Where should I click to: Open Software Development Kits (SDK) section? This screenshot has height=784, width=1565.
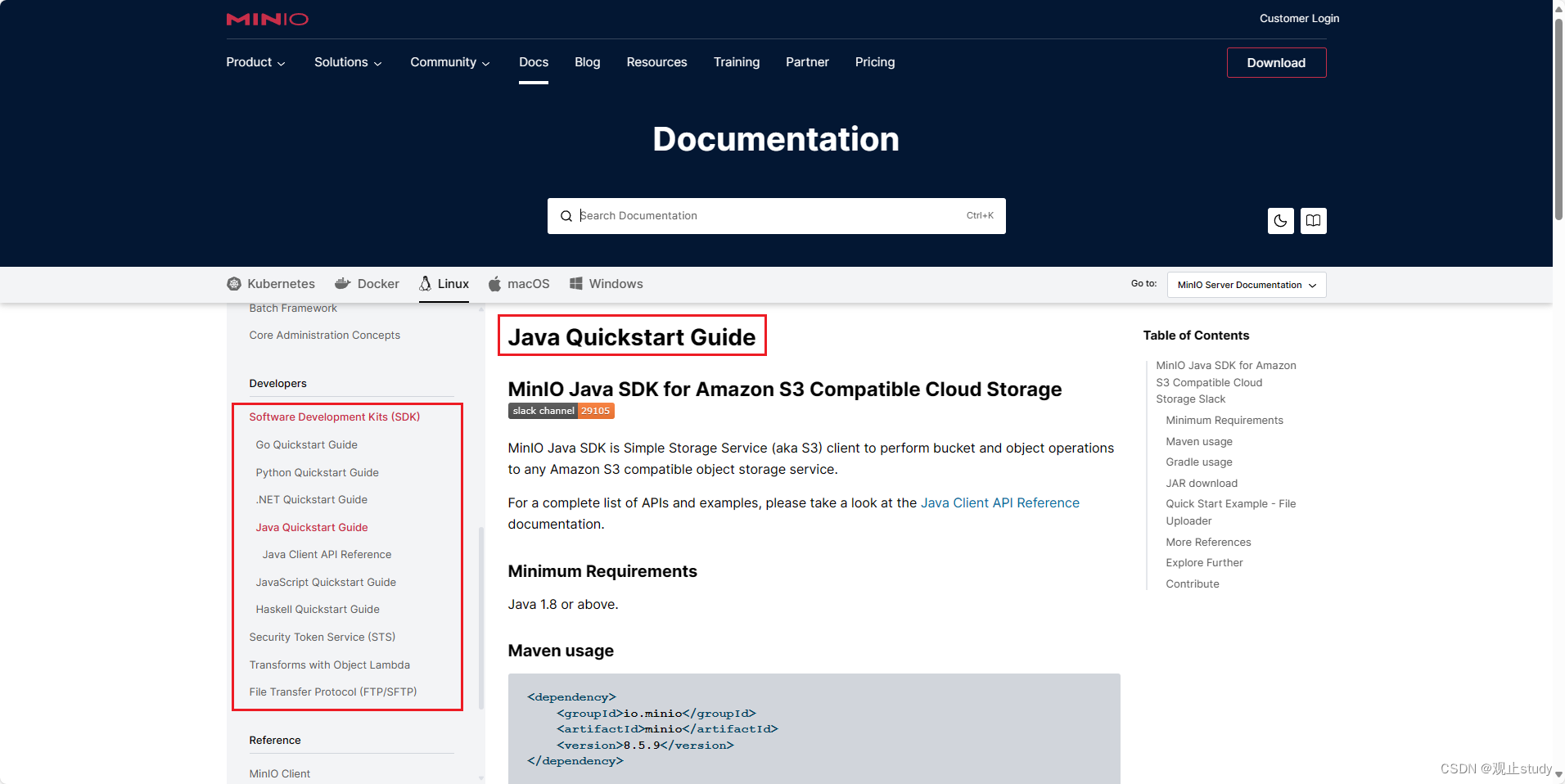coord(334,417)
